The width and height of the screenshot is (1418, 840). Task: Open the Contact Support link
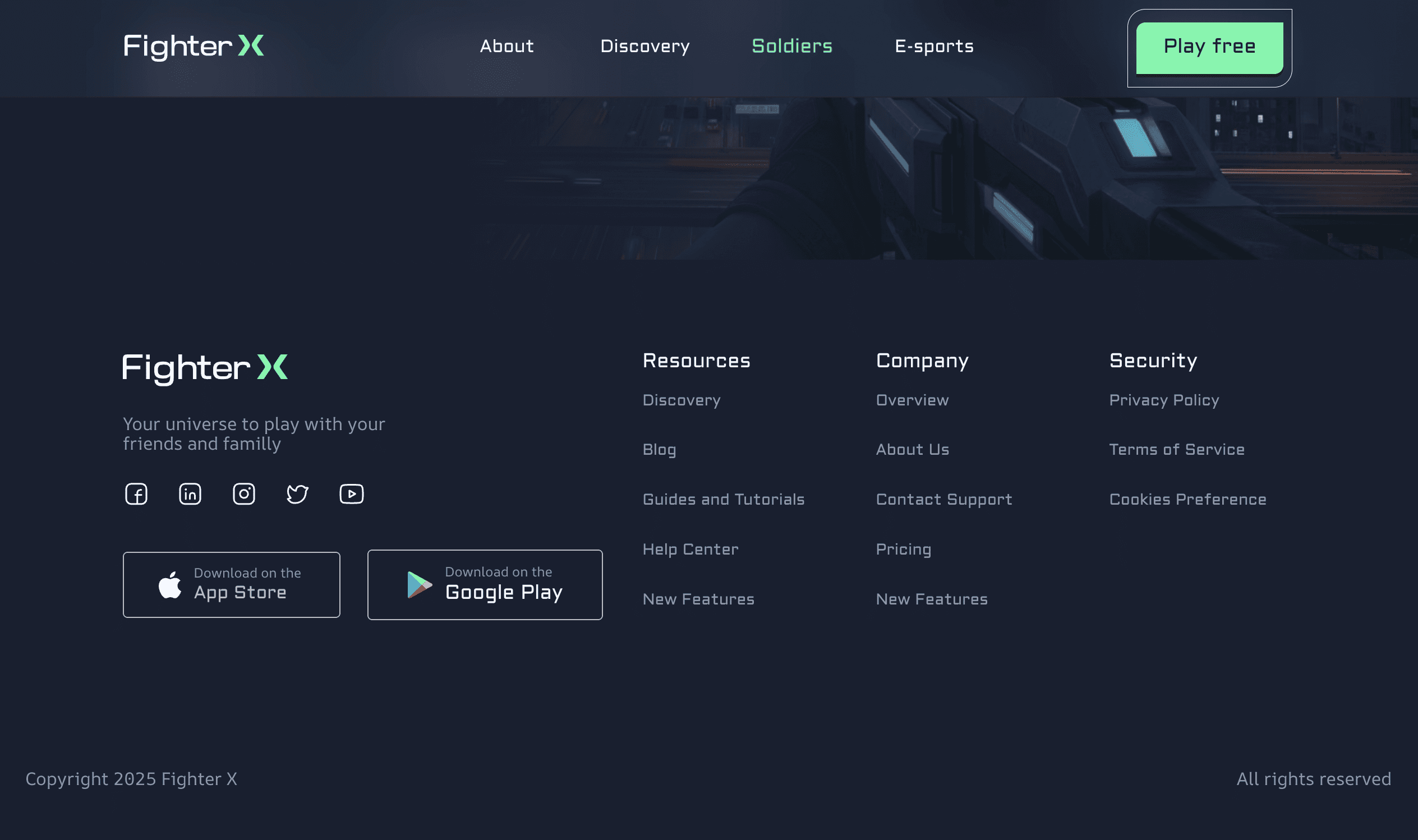pos(943,499)
